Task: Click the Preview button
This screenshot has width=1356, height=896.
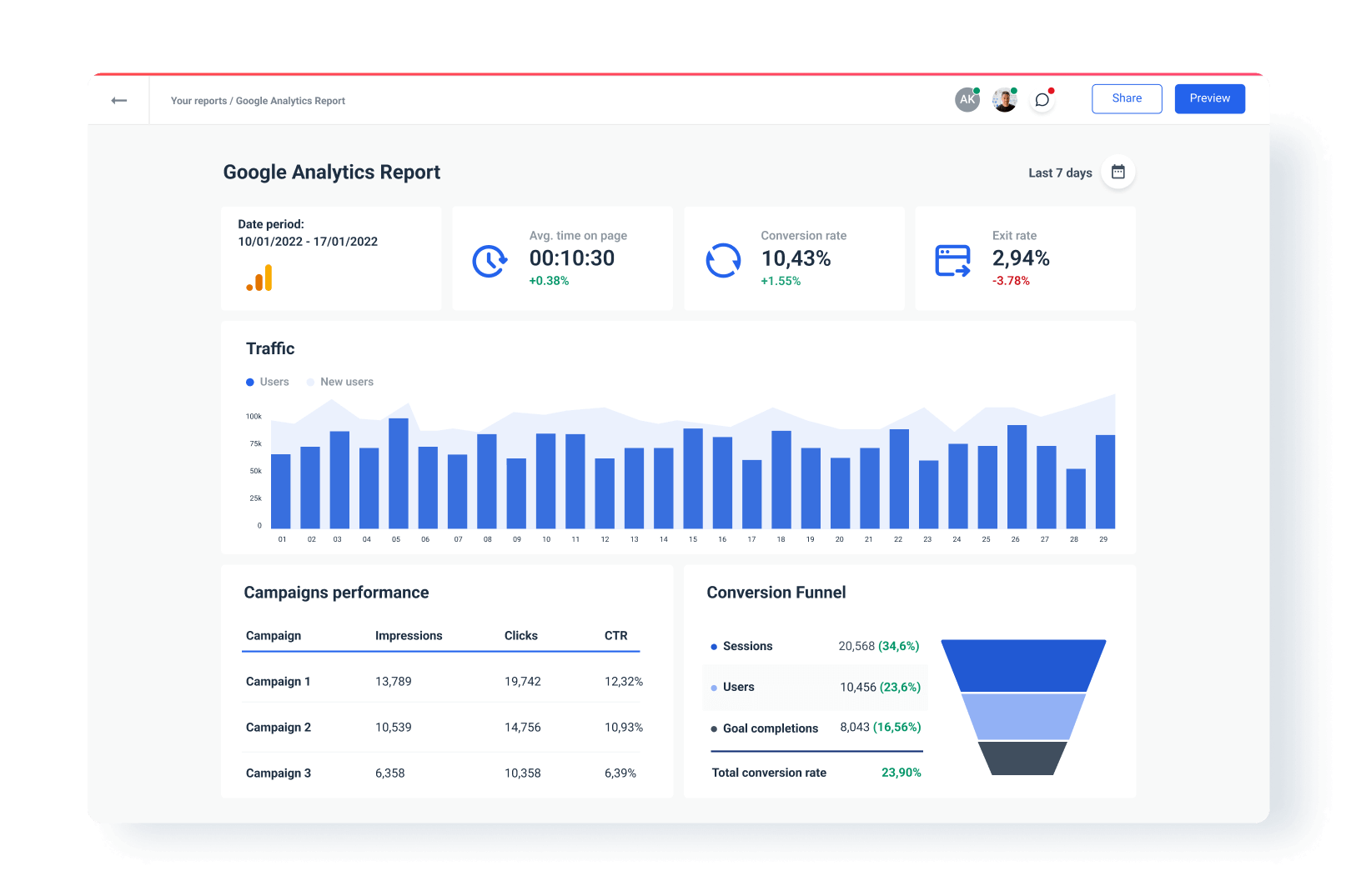Action: click(1209, 98)
